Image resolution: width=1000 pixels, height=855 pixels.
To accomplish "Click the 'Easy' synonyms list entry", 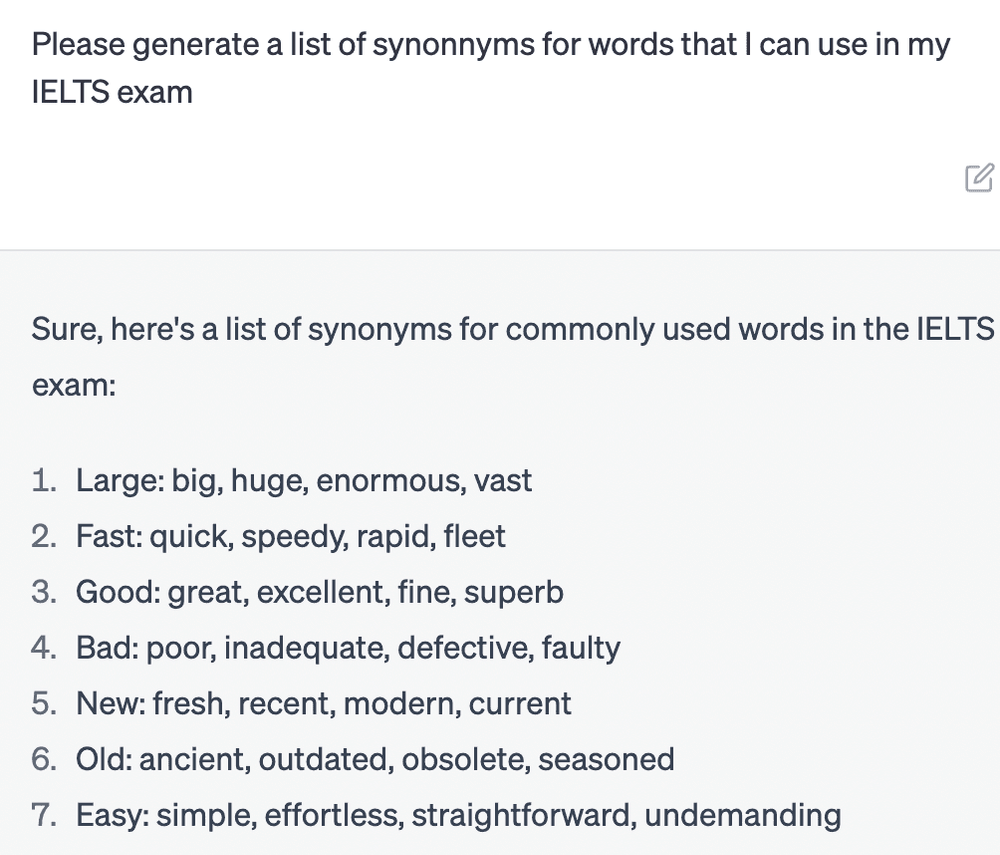I will point(457,815).
